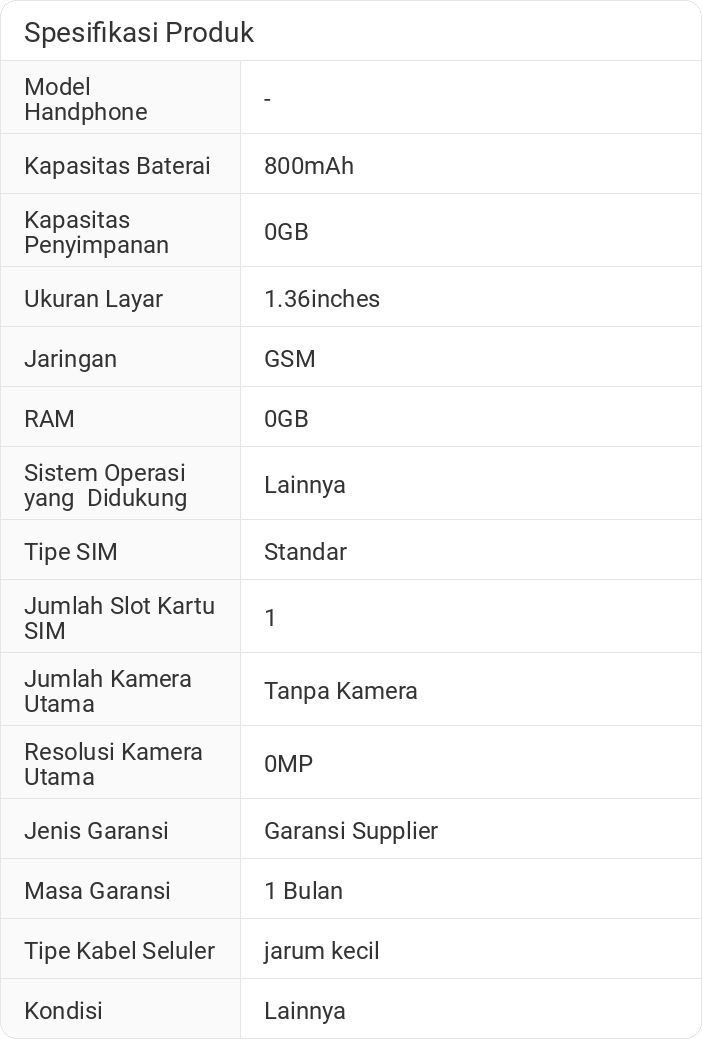Select the 1.36inches screen size value
The image size is (702, 1040).
click(322, 299)
